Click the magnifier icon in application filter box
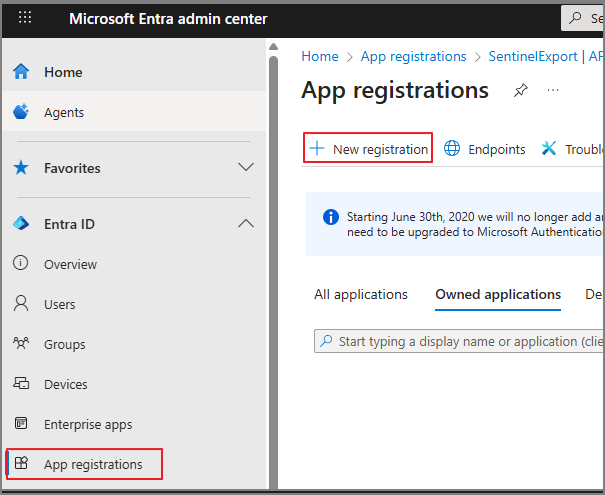Viewport: 605px width, 495px height. click(326, 341)
